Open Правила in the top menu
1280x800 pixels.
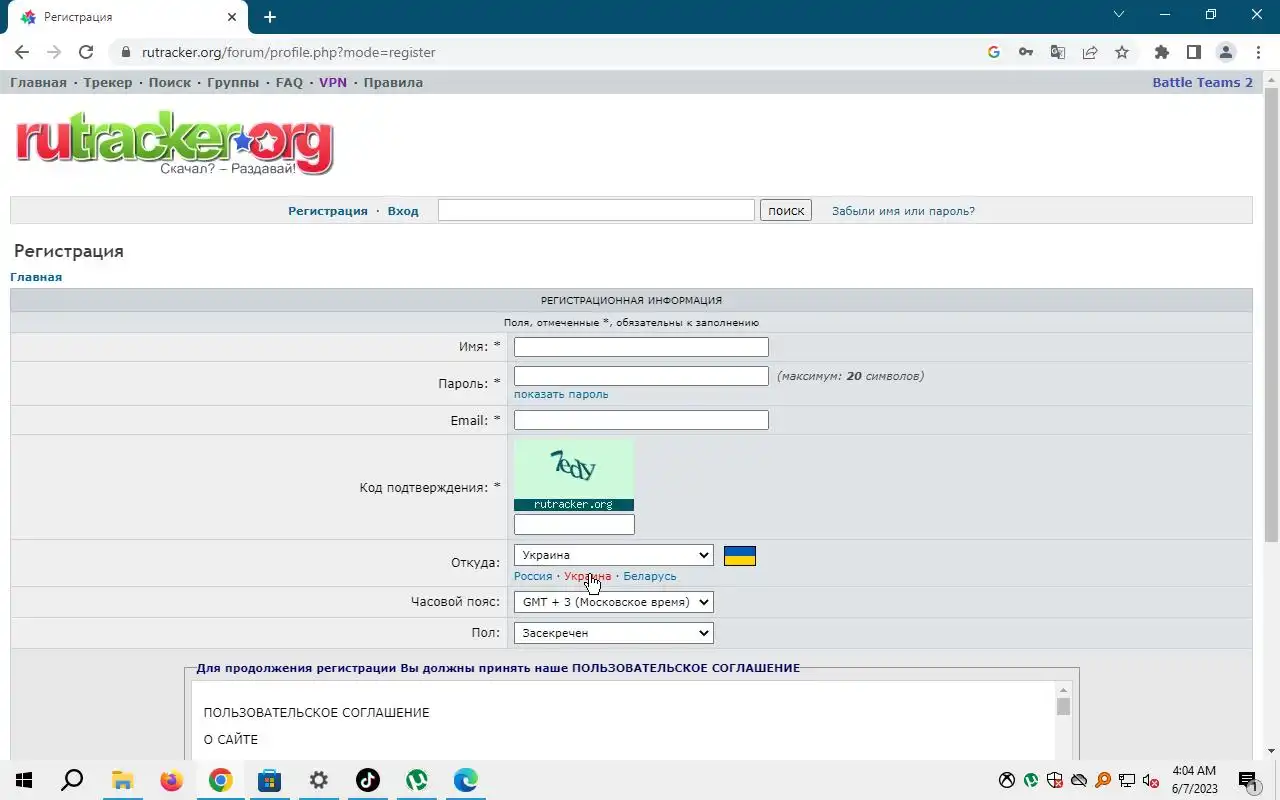click(393, 82)
